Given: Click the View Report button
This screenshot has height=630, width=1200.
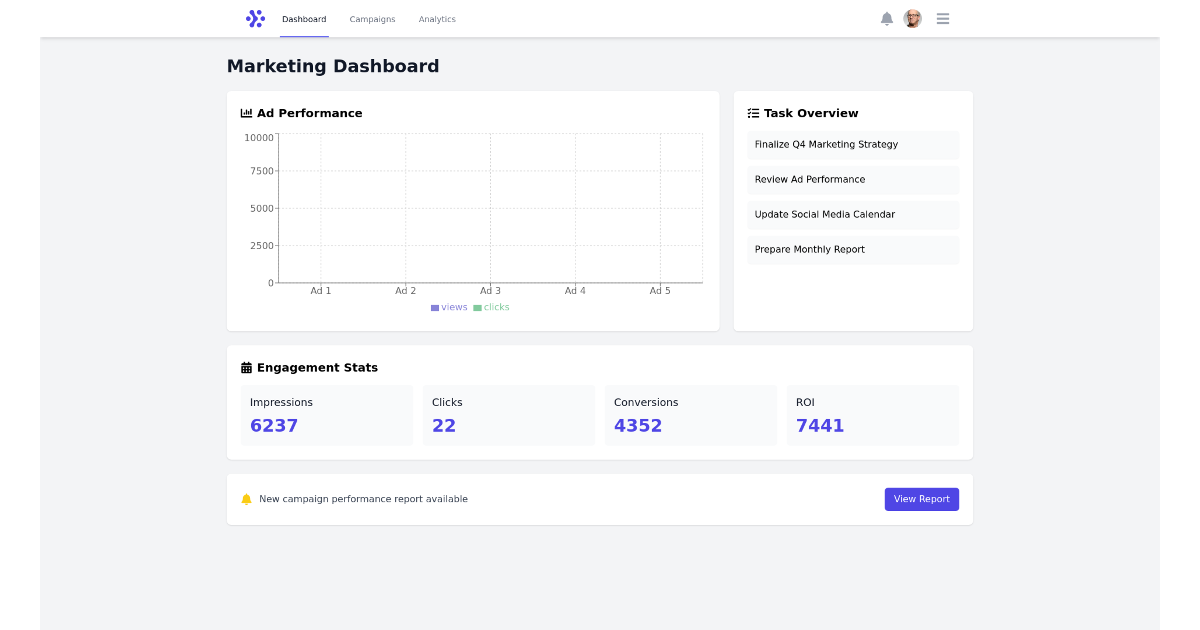Looking at the screenshot, I should [921, 498].
